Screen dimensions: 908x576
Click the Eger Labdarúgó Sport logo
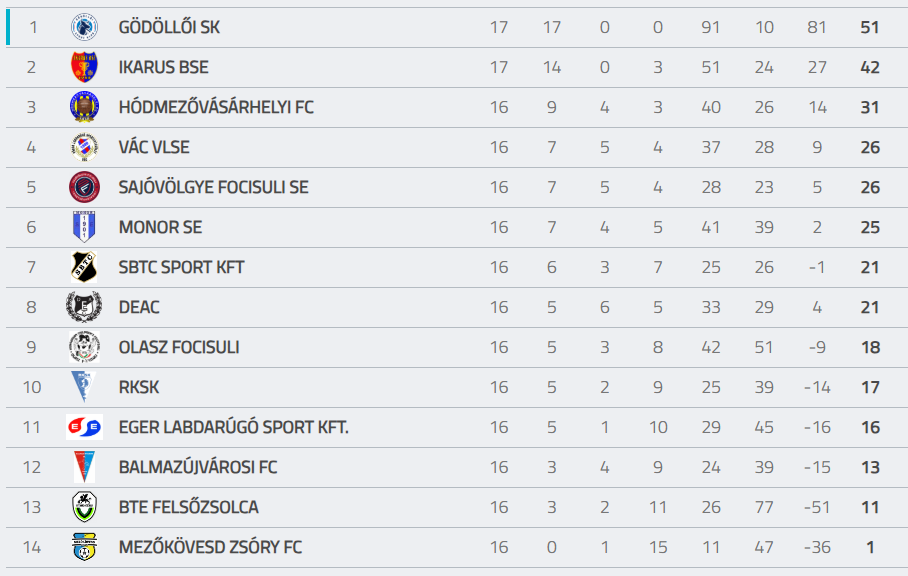tap(84, 427)
